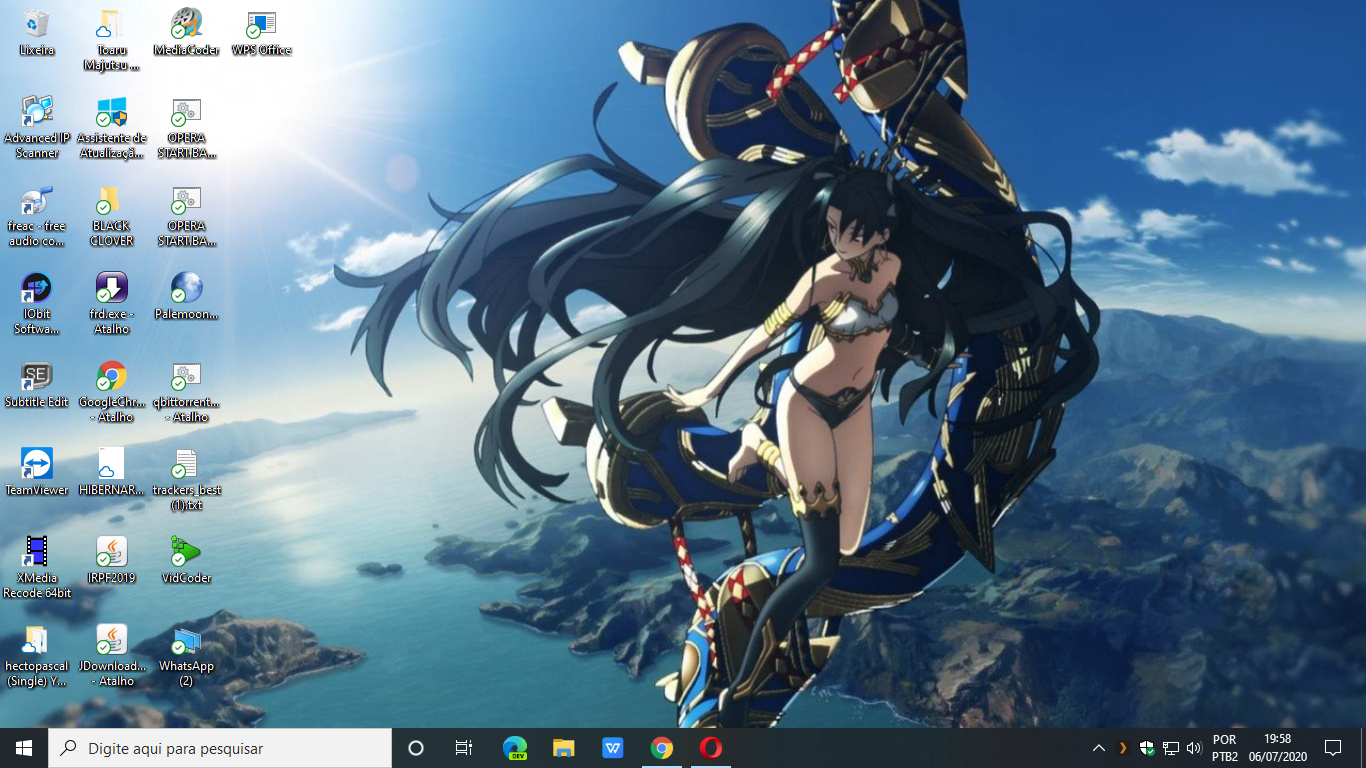
Task: Open the Task View button
Action: [x=464, y=748]
